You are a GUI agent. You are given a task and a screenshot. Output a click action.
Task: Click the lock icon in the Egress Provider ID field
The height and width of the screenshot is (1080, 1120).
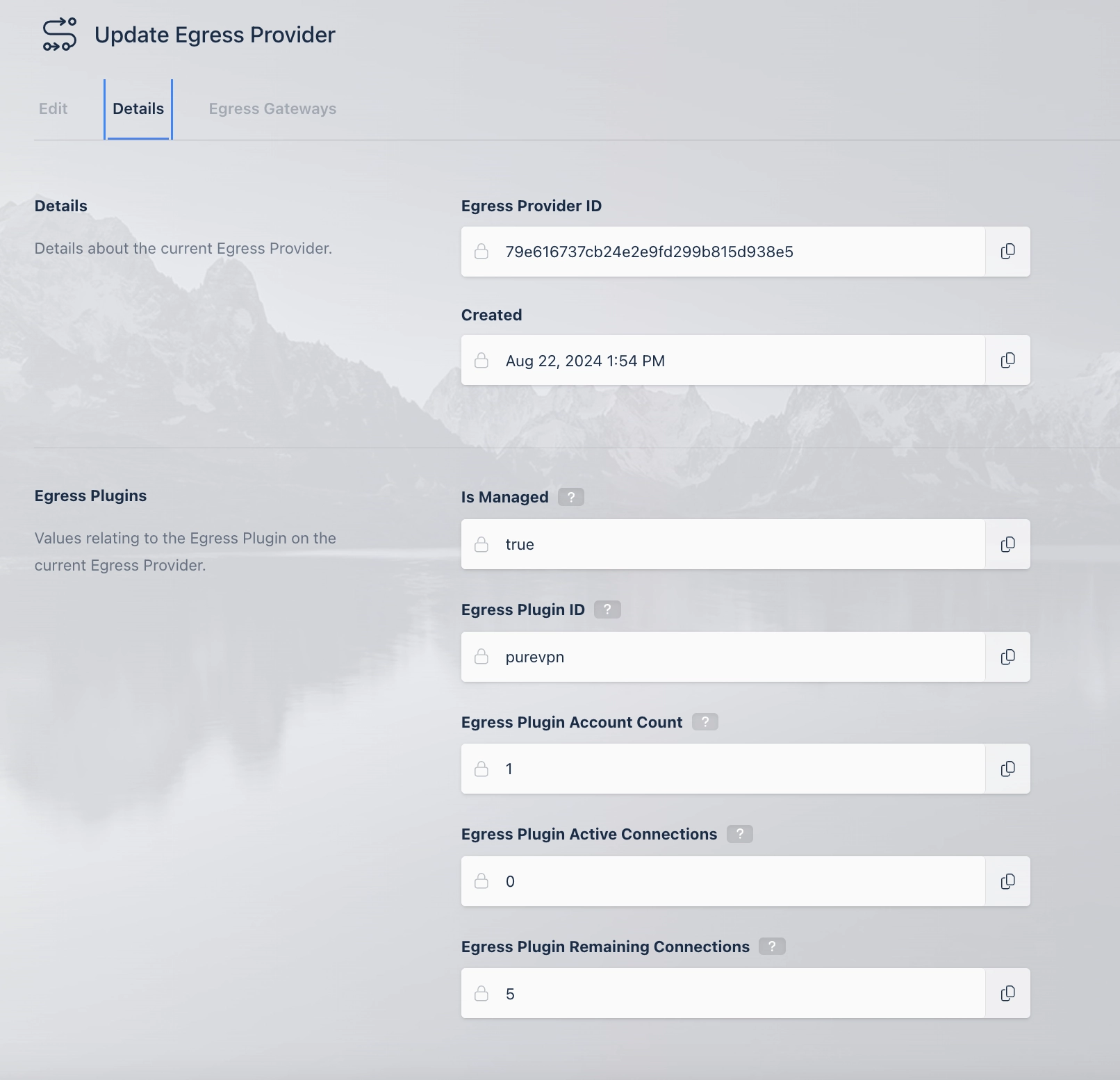(482, 252)
